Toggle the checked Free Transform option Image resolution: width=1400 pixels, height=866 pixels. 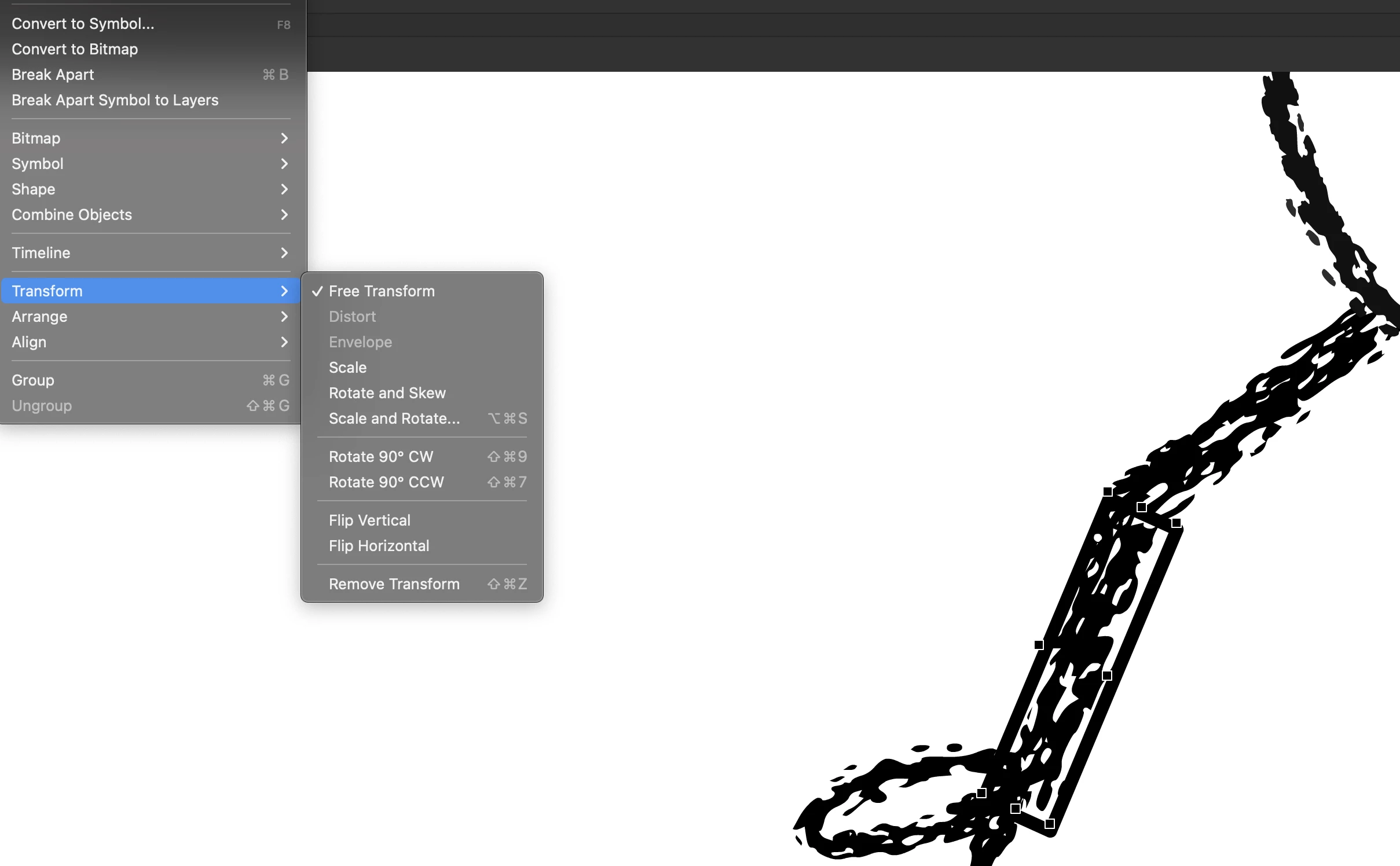(382, 291)
